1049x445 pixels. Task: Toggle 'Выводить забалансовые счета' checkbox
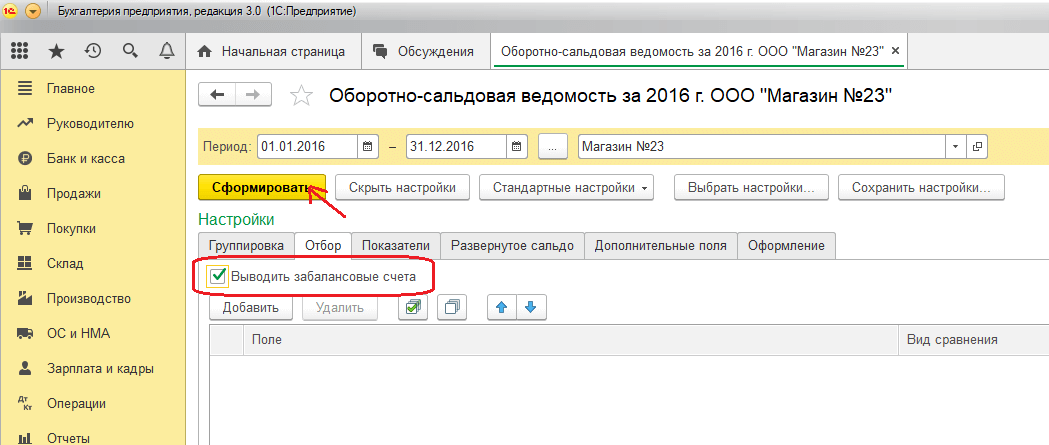(218, 276)
